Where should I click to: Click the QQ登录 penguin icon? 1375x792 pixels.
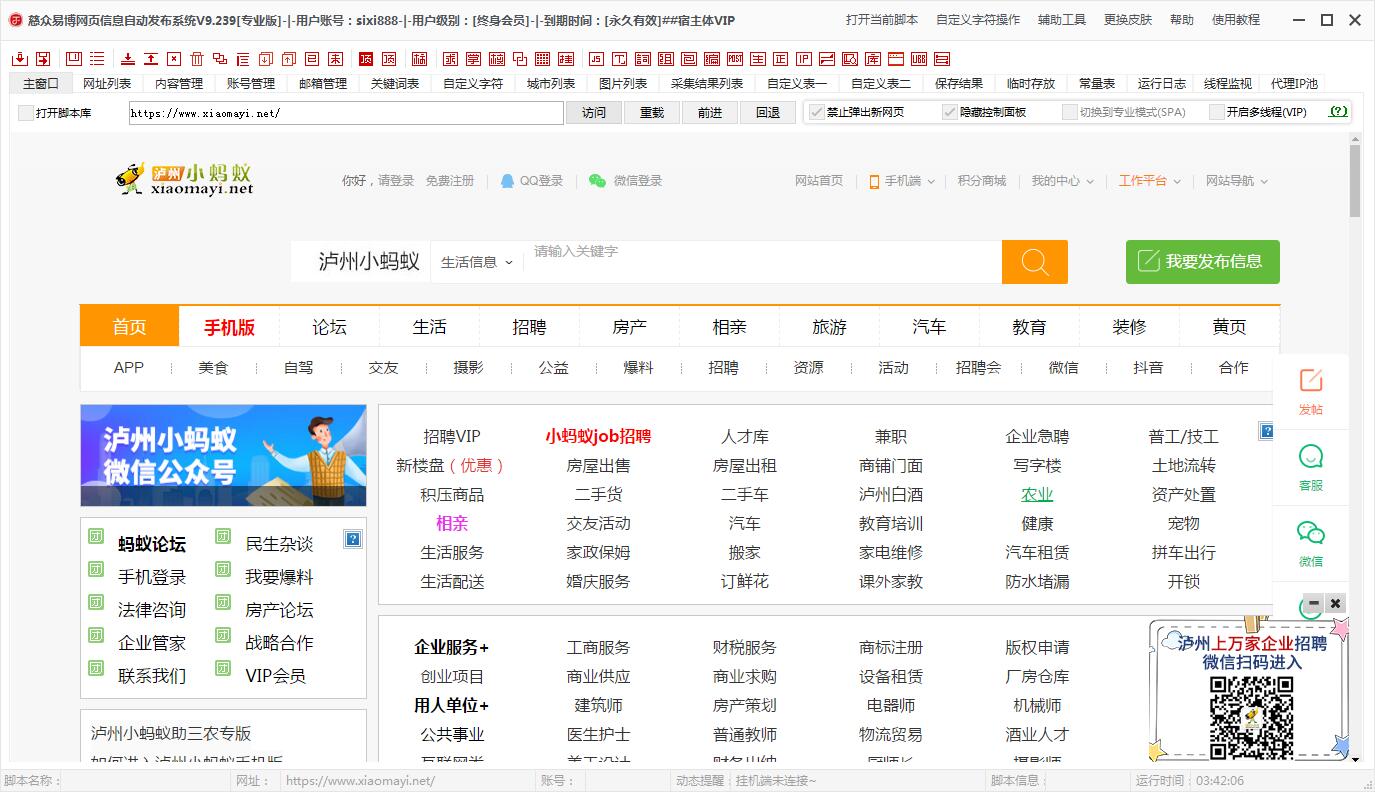click(x=508, y=181)
